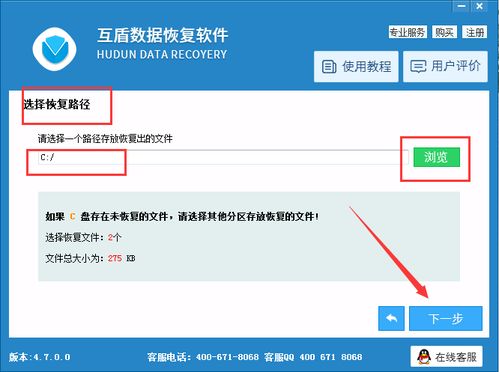Click the QQ penguin icon
Image resolution: width=499 pixels, height=372 pixels.
[424, 357]
